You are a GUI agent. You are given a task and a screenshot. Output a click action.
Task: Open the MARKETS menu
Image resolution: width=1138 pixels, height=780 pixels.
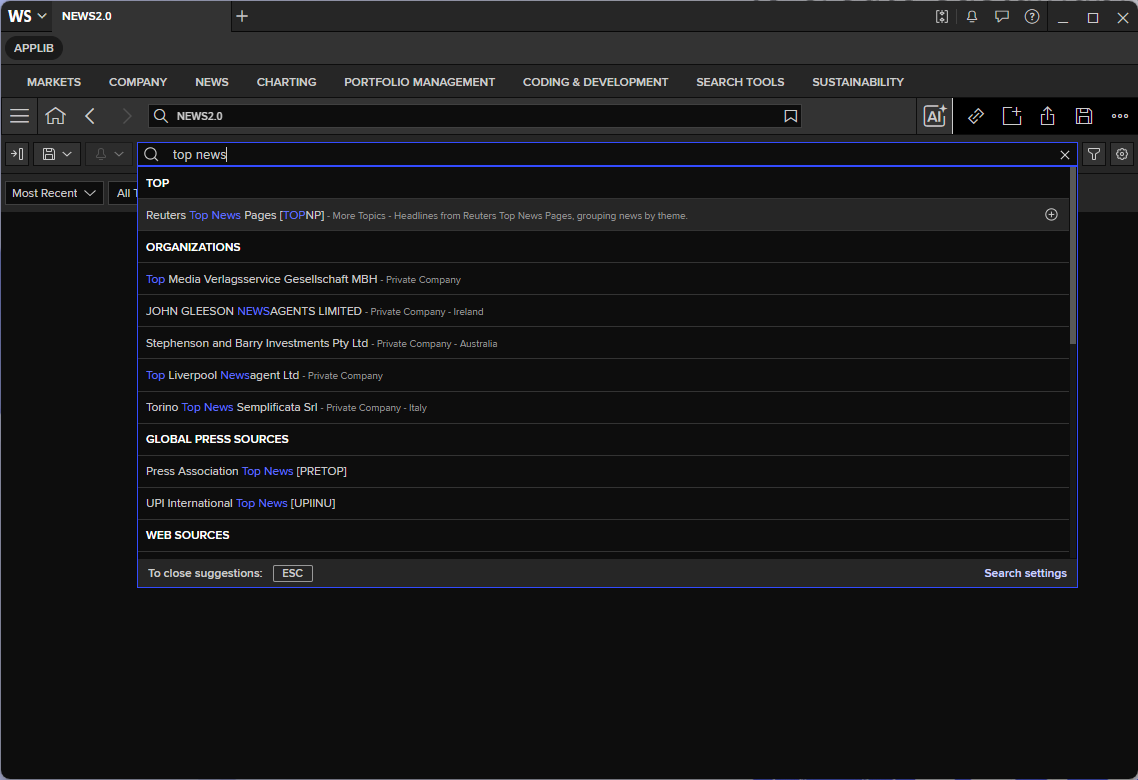[54, 82]
